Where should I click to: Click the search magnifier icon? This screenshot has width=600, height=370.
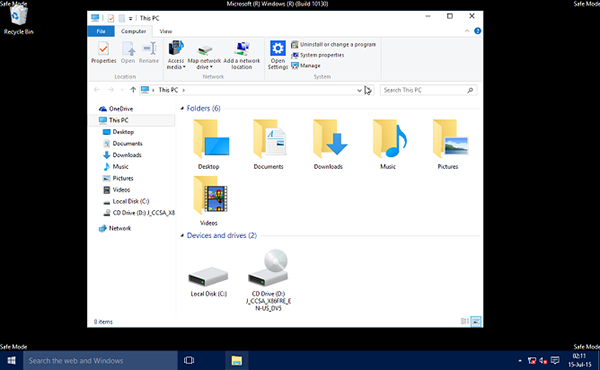pos(470,90)
